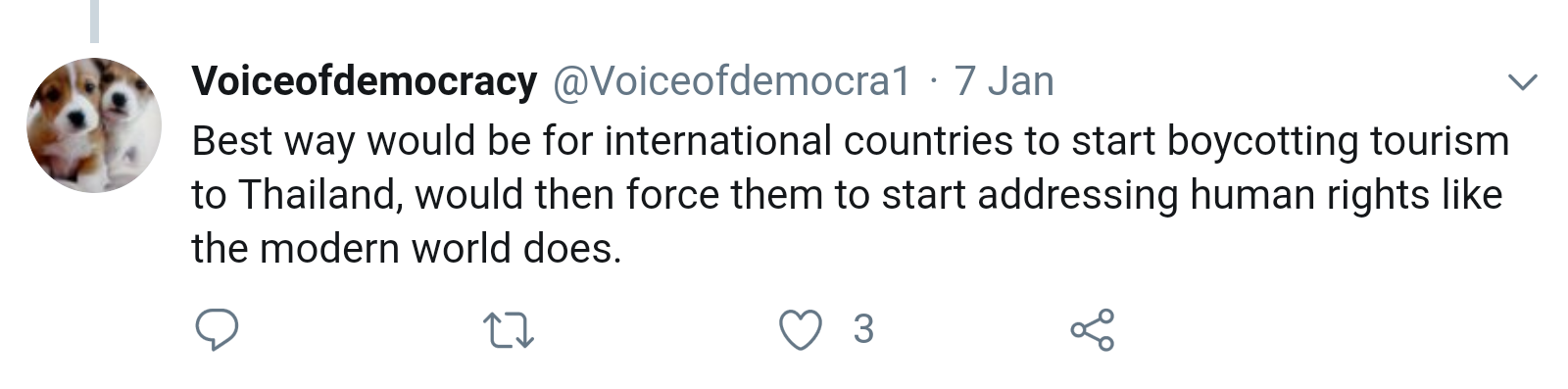Visit the @Voiceofdemocra1 handle
Image resolution: width=1568 pixels, height=389 pixels.
[732, 81]
